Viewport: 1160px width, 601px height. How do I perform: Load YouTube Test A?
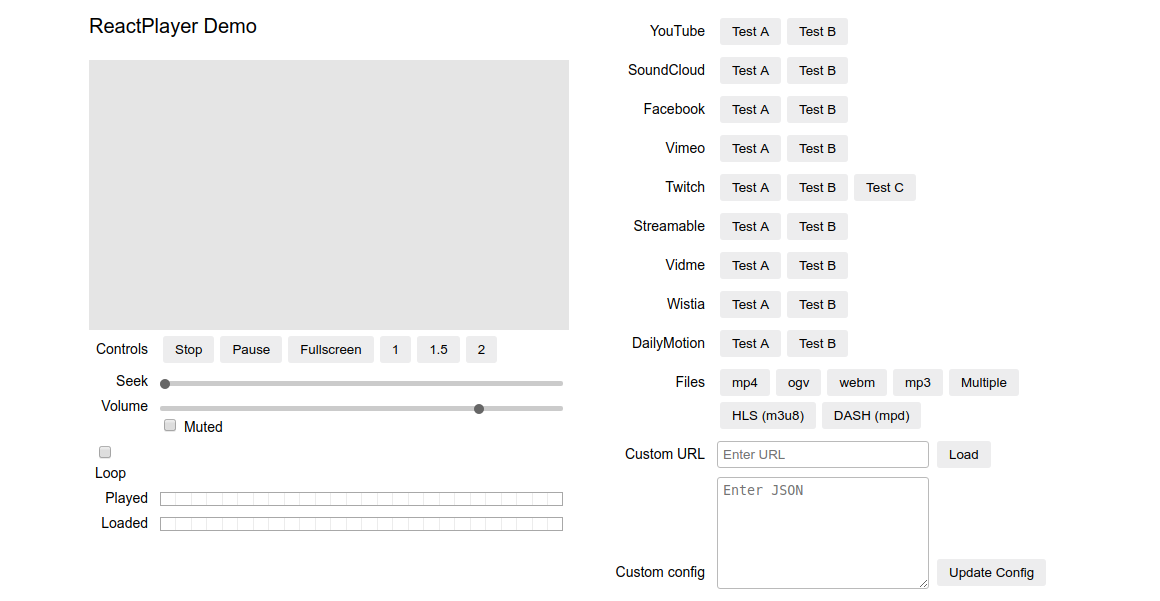click(750, 32)
